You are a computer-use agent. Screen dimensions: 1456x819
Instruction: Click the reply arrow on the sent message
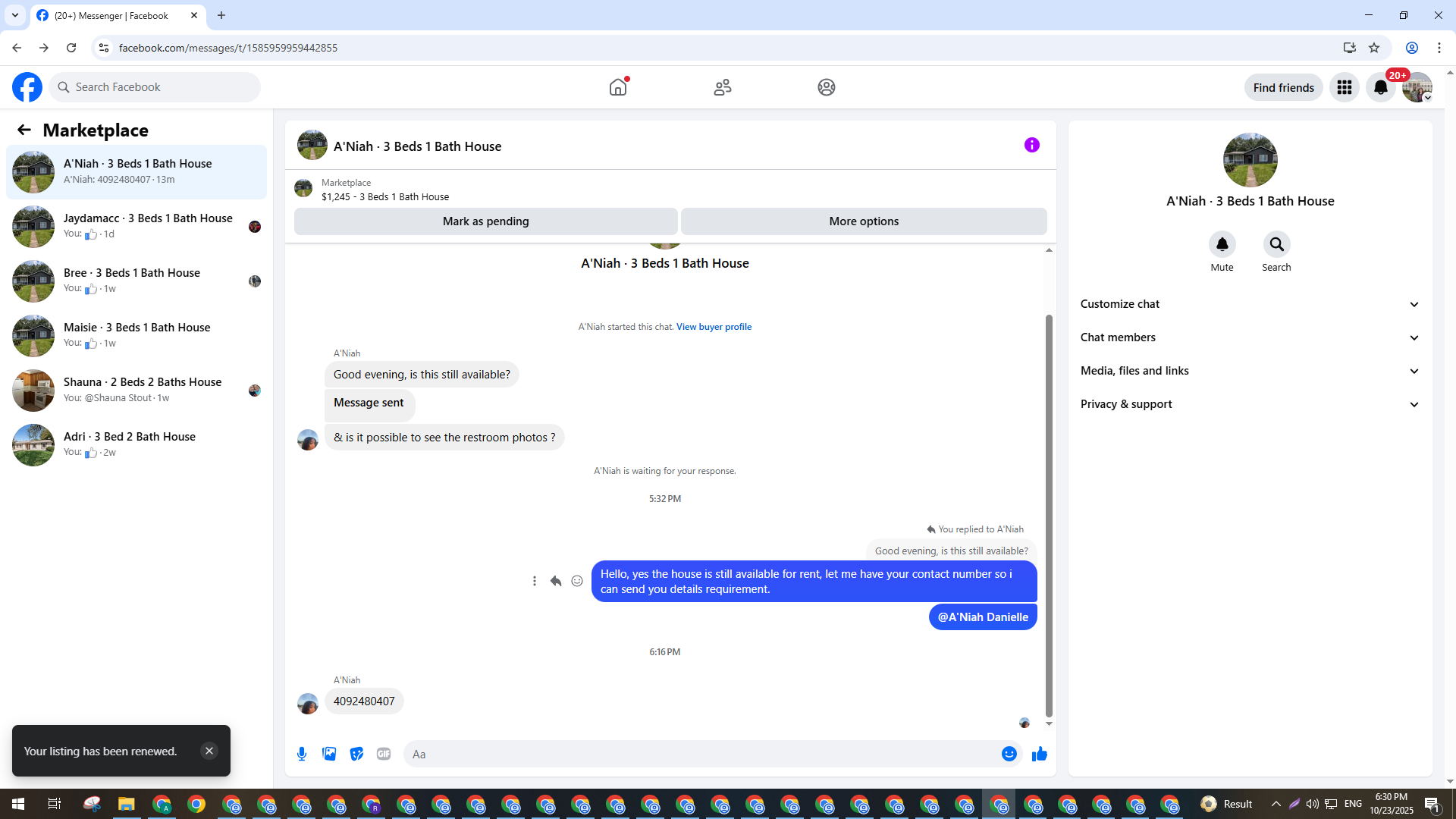556,581
